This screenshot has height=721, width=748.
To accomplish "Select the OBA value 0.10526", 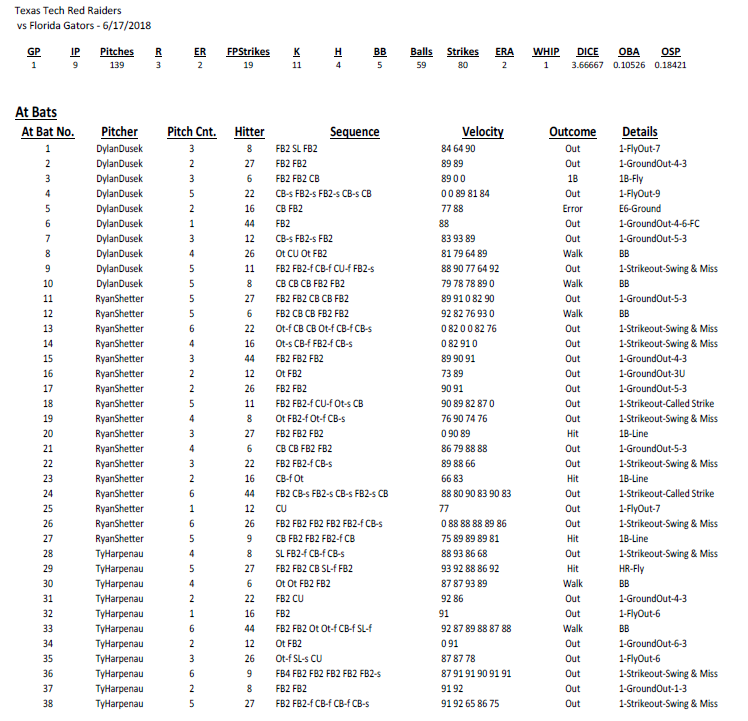I will tap(629, 65).
